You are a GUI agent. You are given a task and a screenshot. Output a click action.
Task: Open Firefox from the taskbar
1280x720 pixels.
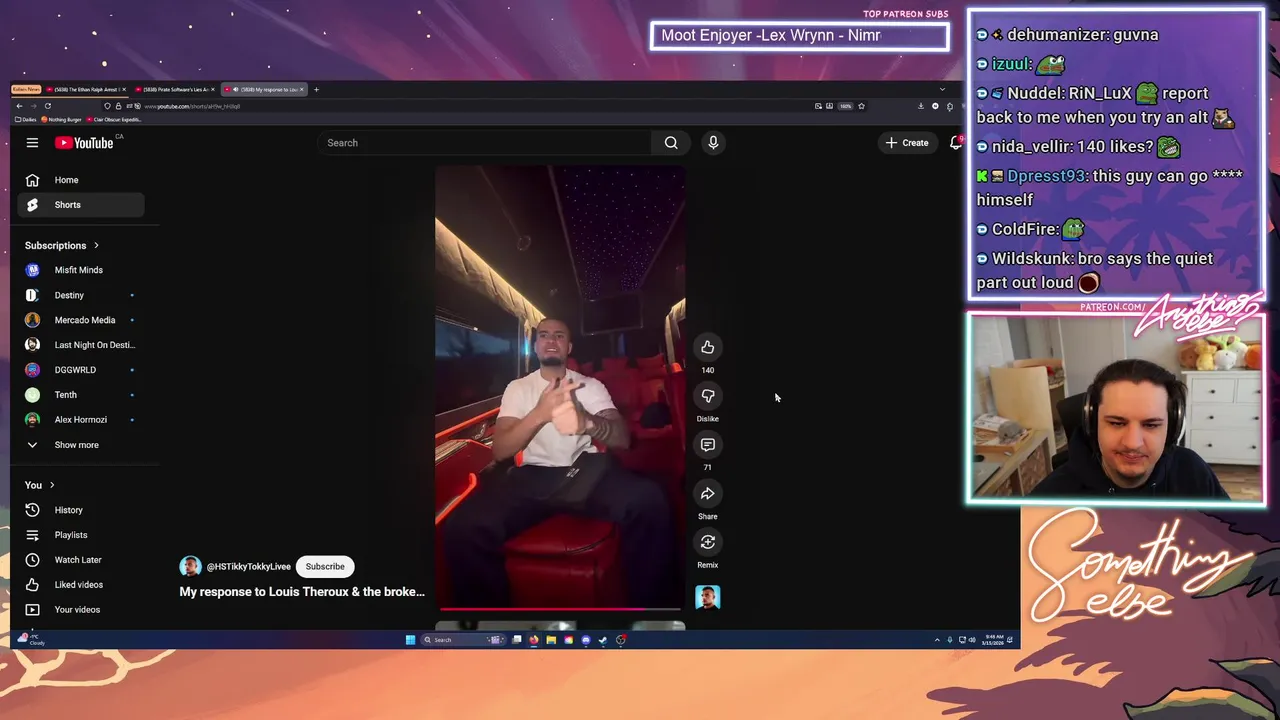(534, 640)
